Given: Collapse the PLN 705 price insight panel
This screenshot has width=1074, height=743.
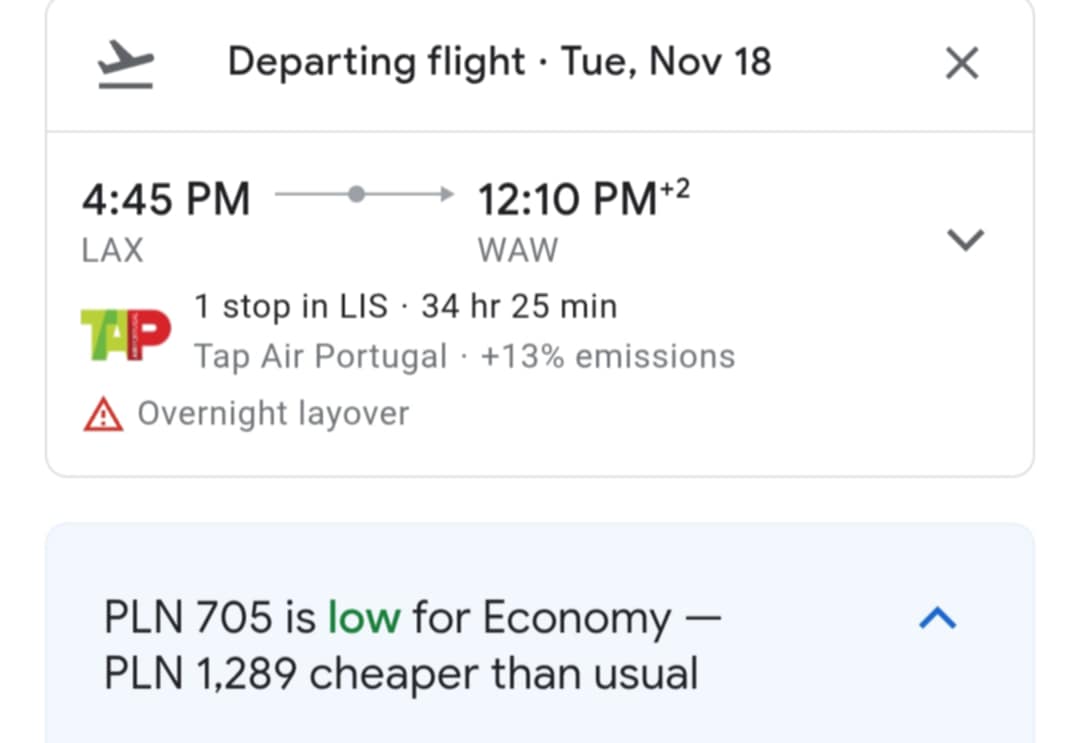Looking at the screenshot, I should 937,618.
